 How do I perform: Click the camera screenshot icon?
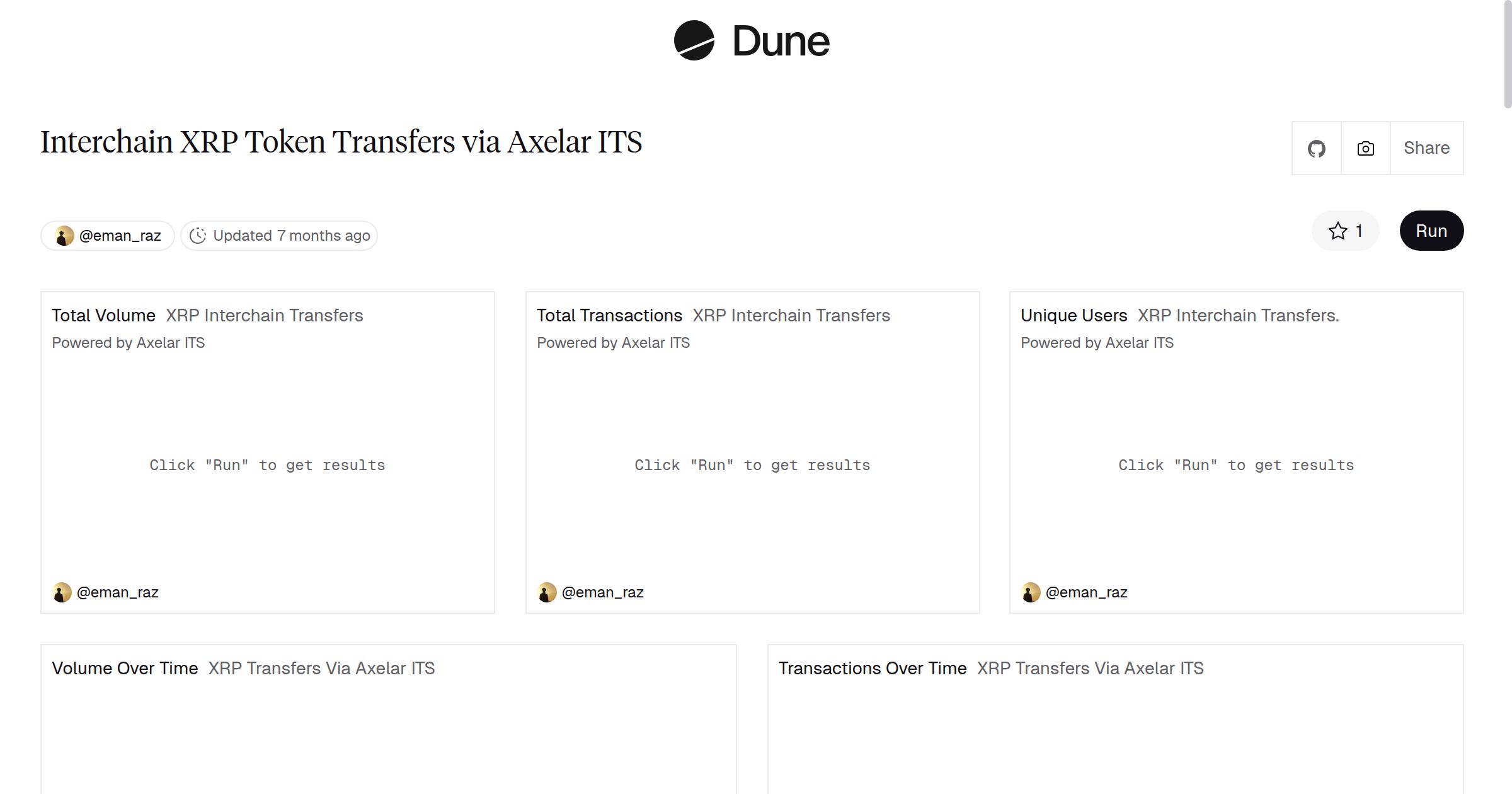[x=1365, y=147]
